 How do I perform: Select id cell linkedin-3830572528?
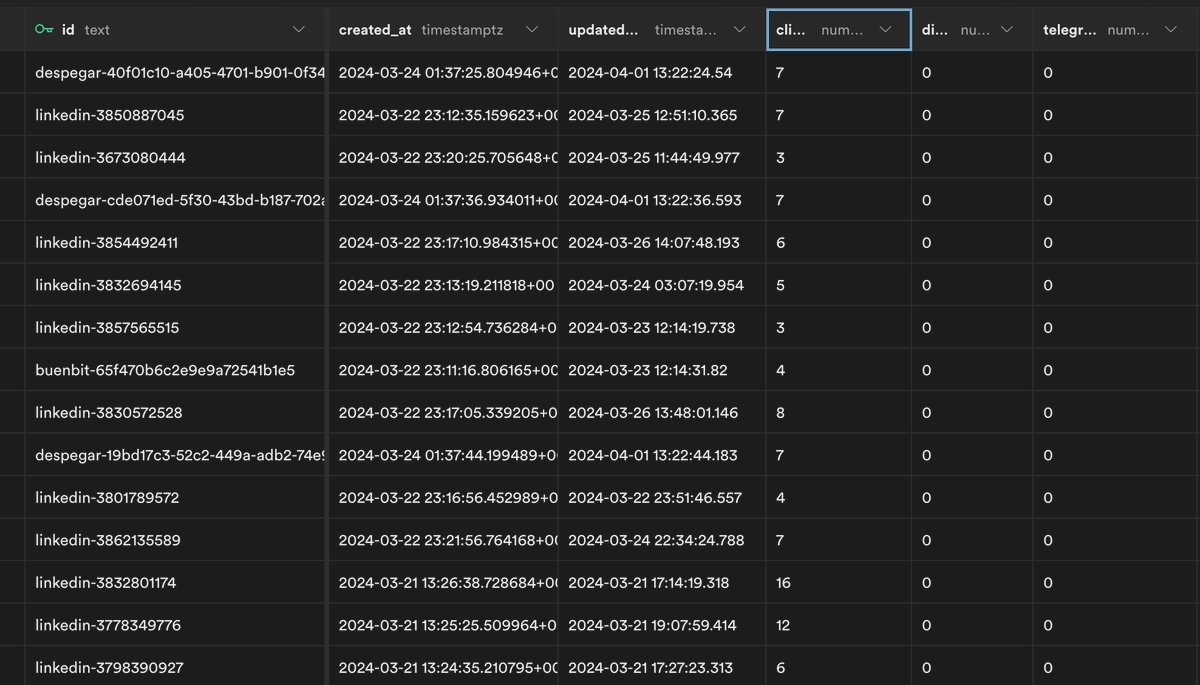click(175, 413)
